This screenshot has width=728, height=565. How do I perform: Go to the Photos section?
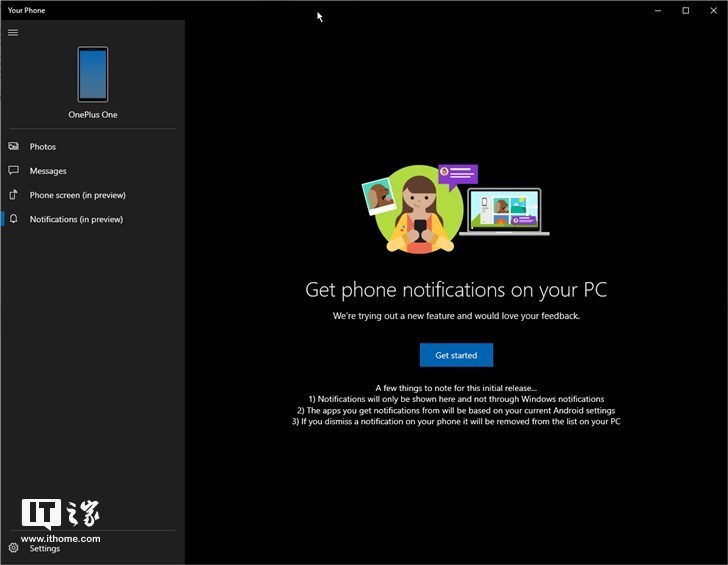tap(43, 147)
